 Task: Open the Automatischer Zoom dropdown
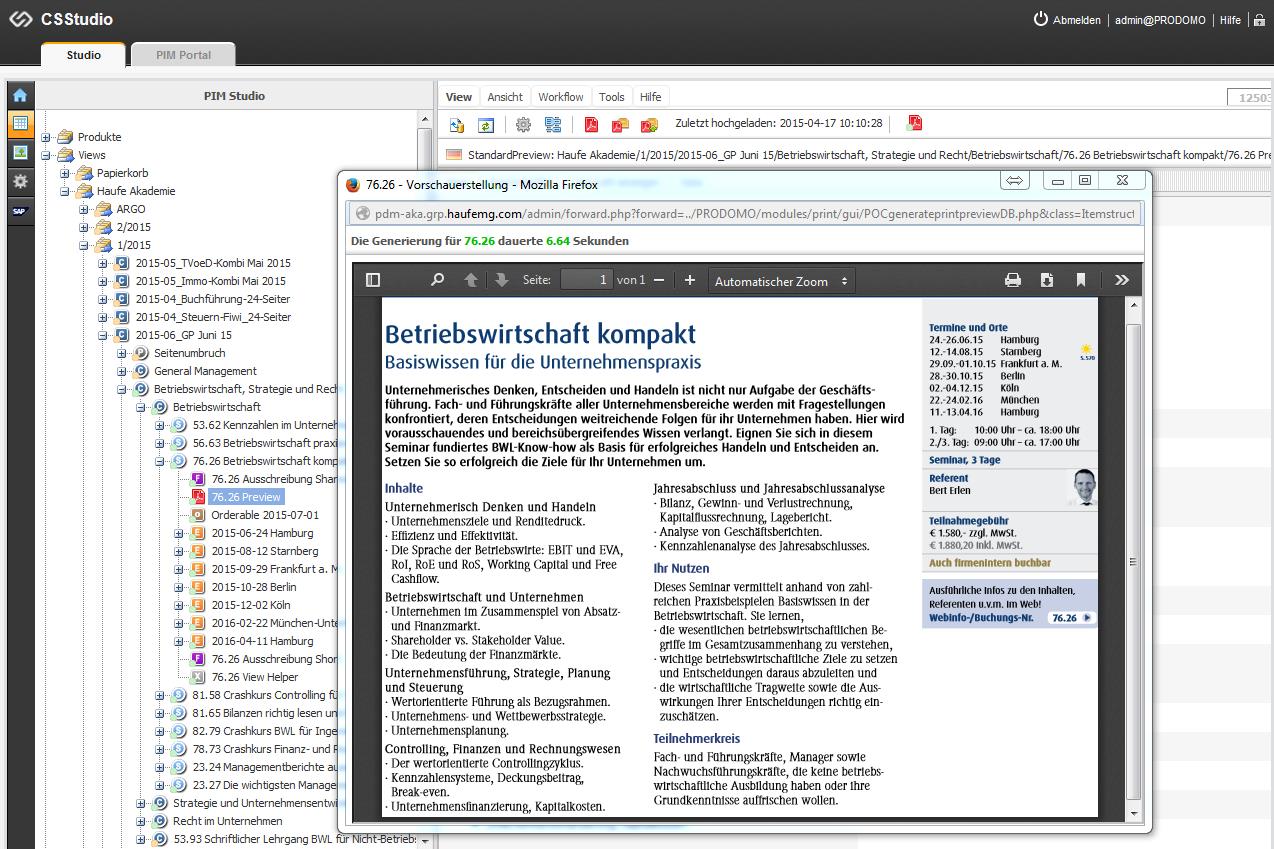point(781,281)
